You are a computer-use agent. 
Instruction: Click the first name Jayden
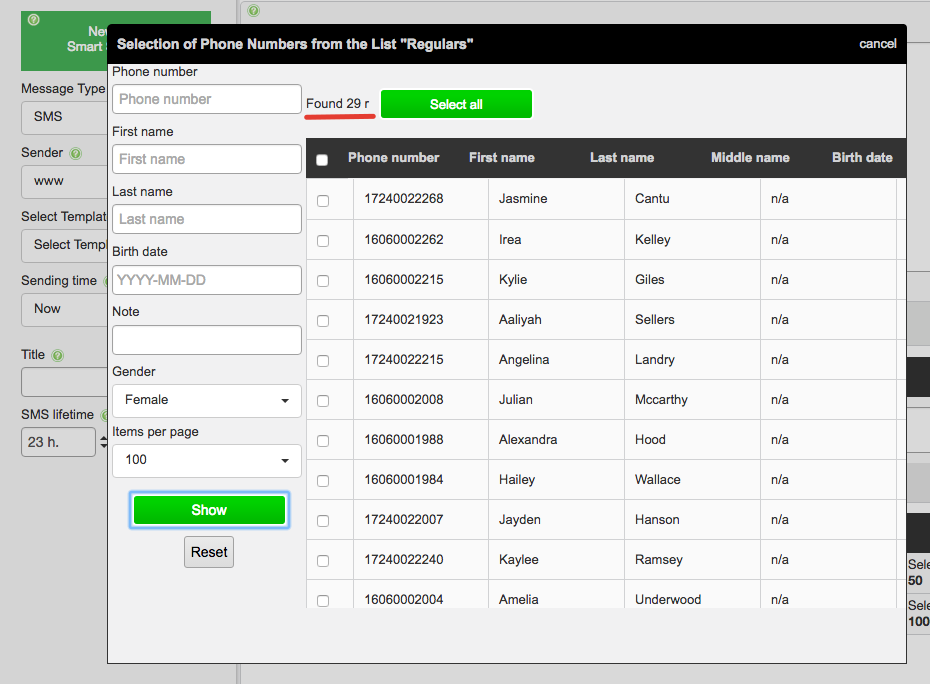point(520,520)
